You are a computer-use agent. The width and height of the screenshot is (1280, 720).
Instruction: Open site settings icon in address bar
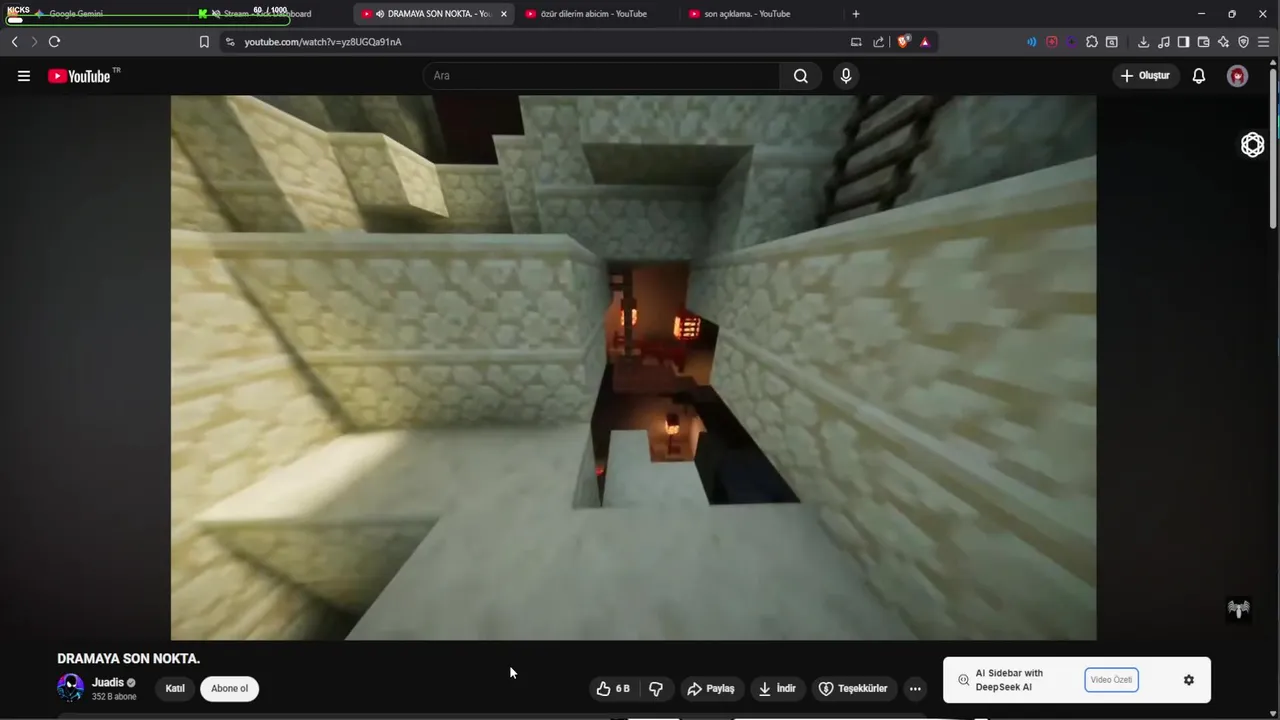click(230, 42)
